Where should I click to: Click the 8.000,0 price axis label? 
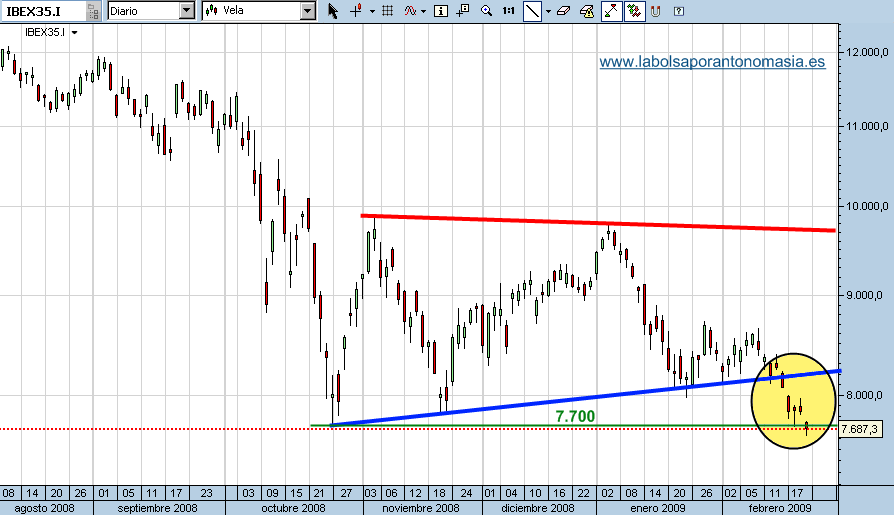coord(864,395)
